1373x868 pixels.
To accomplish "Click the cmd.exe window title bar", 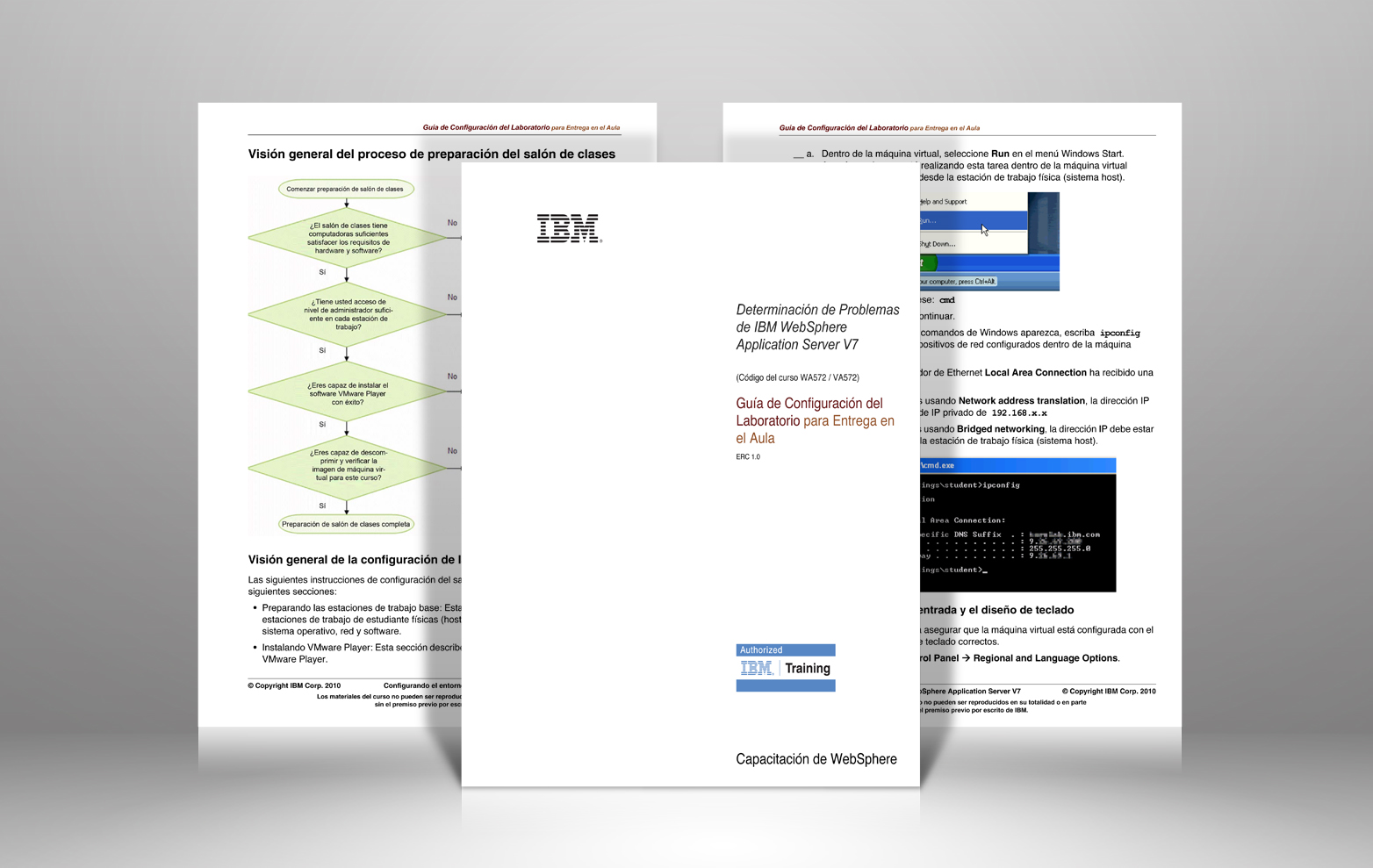I will [1017, 465].
